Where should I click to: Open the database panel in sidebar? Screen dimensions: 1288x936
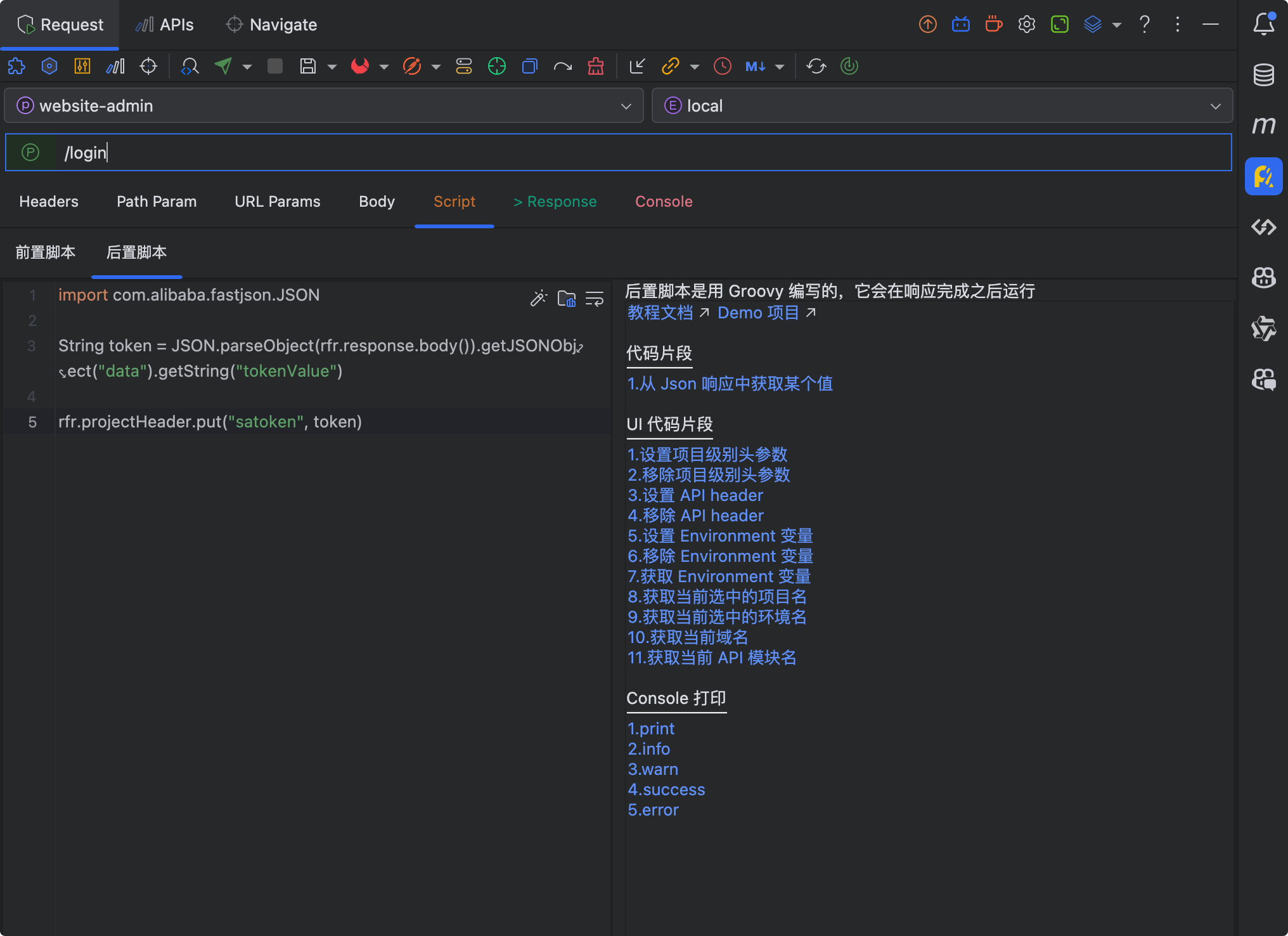click(1264, 75)
